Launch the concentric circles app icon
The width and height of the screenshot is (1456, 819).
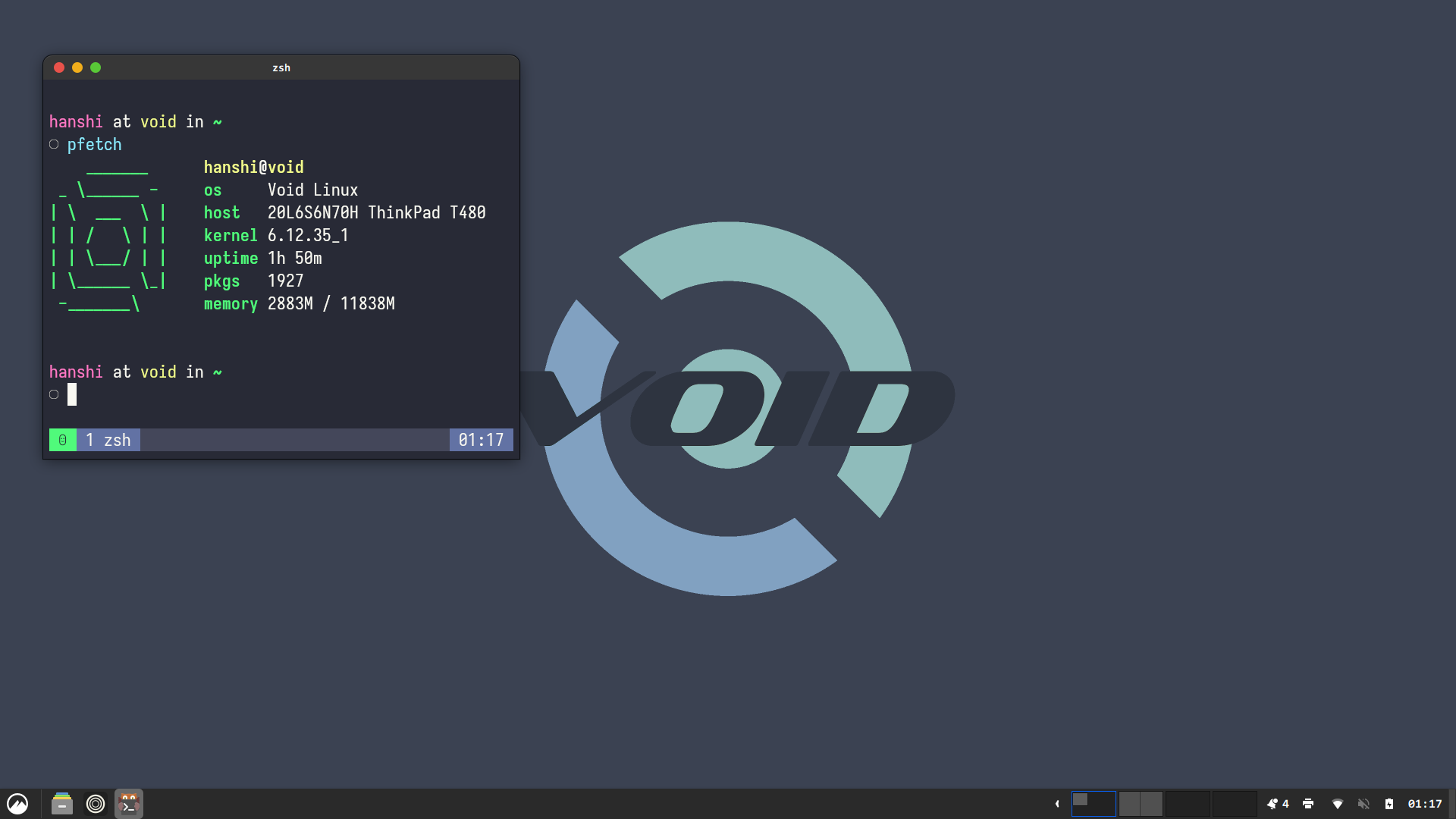tap(96, 804)
